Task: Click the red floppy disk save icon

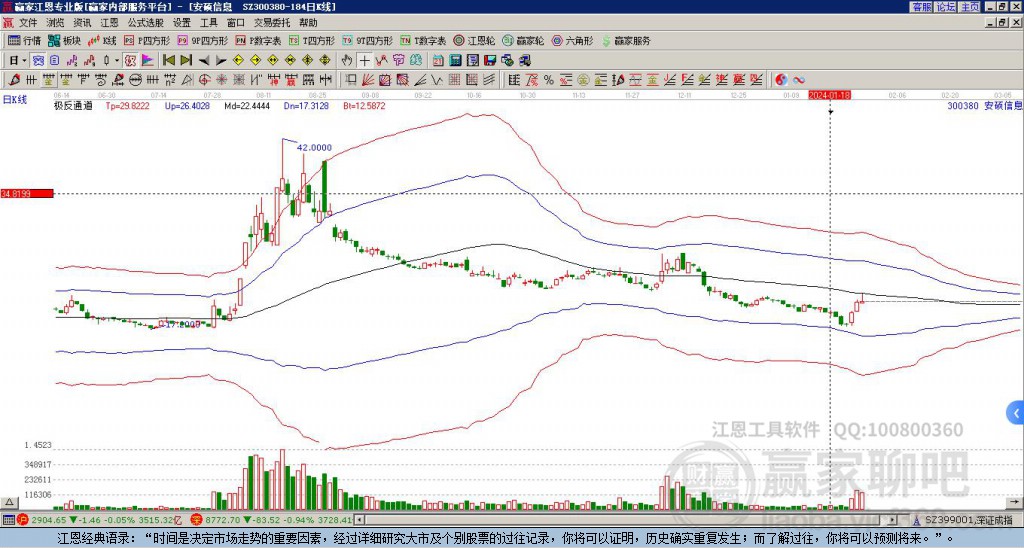Action: click(x=490, y=61)
